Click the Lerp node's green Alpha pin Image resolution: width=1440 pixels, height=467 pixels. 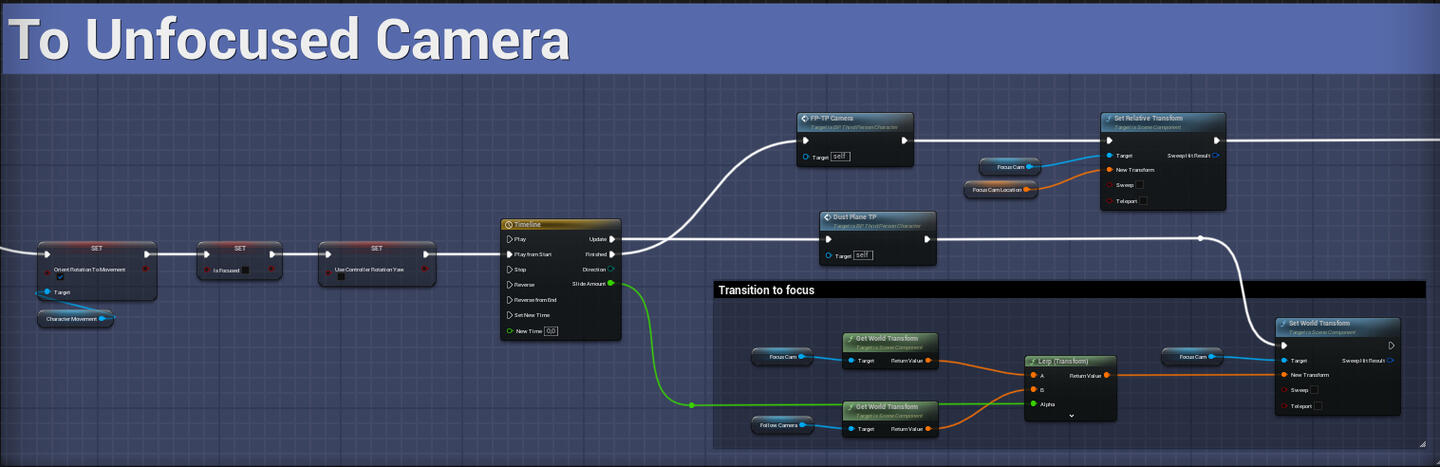tap(1032, 404)
